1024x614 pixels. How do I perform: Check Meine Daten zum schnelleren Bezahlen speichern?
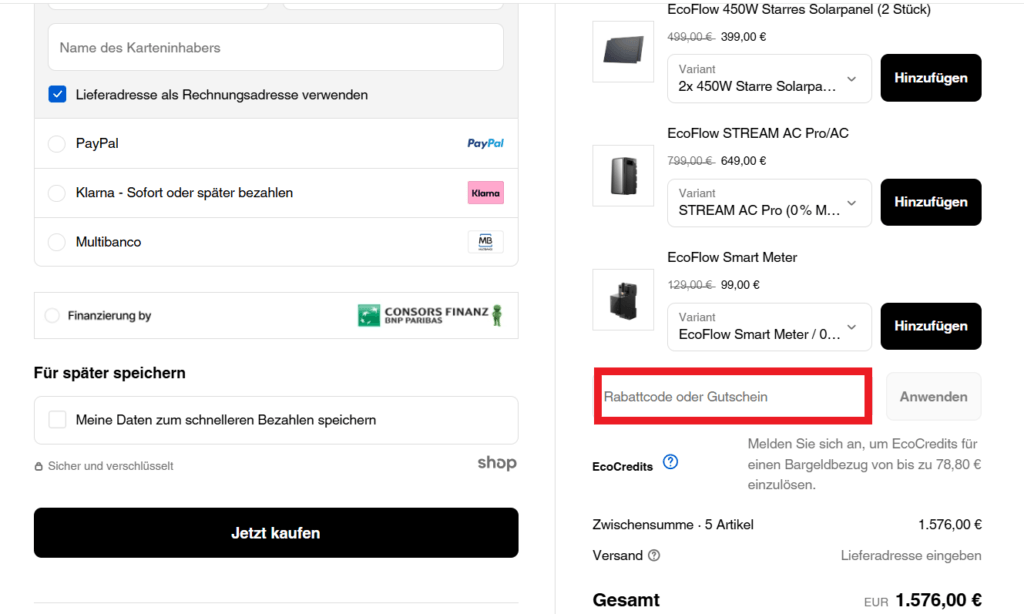pyautogui.click(x=57, y=419)
